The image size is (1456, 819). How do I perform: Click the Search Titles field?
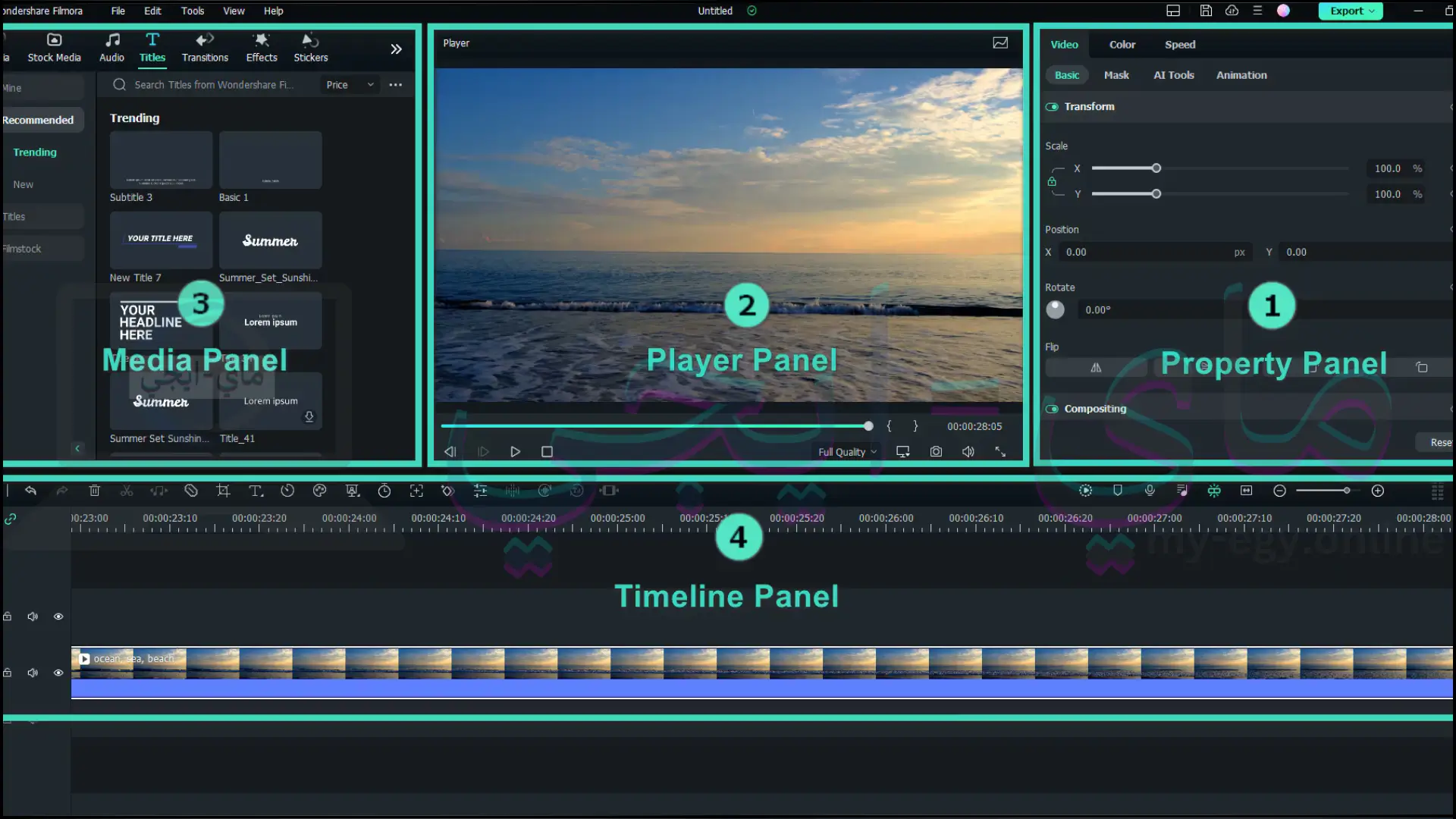212,85
